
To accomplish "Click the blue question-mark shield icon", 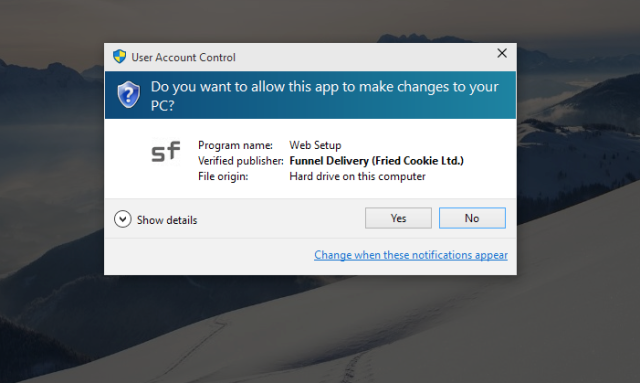I will coord(129,94).
